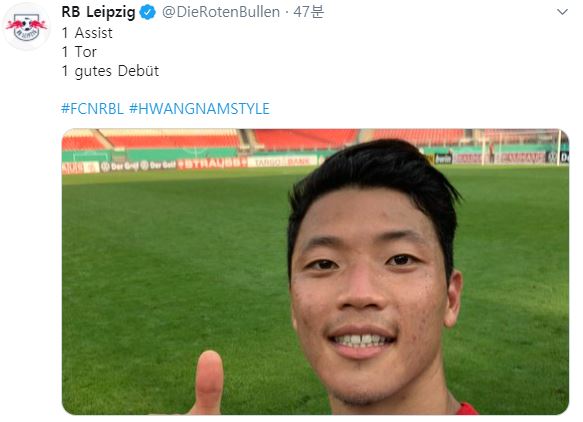Click the red stadium seats in photo
The image size is (583, 422).
(x=173, y=140)
